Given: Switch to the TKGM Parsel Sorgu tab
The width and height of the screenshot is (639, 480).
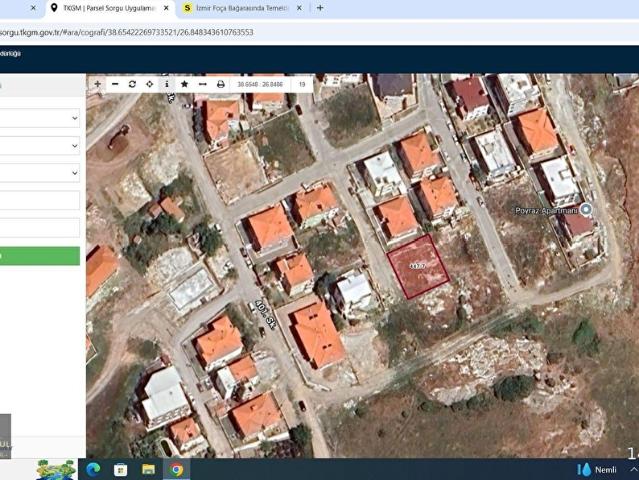Looking at the screenshot, I should pyautogui.click(x=109, y=8).
